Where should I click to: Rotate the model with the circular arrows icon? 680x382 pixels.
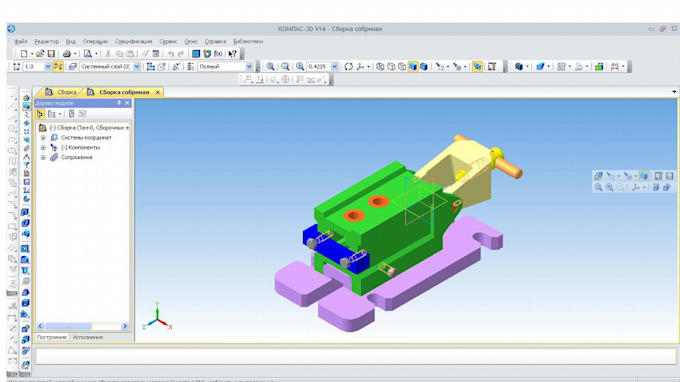[x=349, y=66]
